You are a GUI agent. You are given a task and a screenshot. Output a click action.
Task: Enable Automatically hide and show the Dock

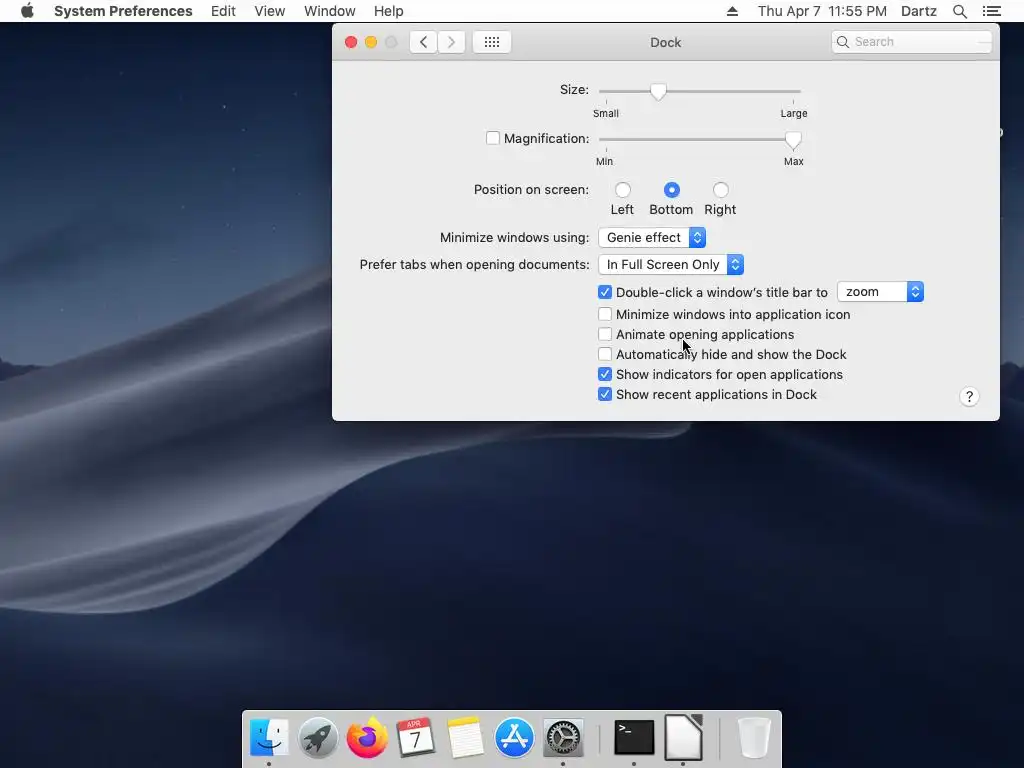coord(605,354)
